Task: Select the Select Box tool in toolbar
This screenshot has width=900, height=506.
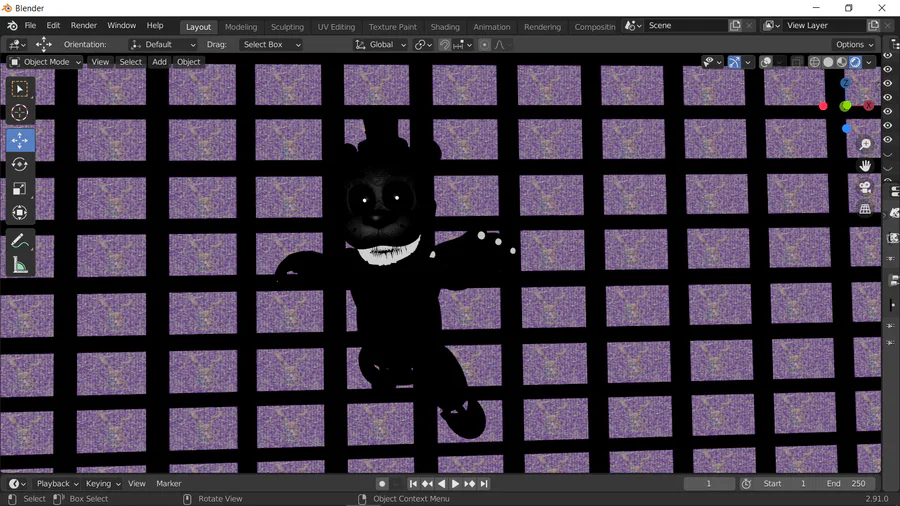Action: pos(20,89)
